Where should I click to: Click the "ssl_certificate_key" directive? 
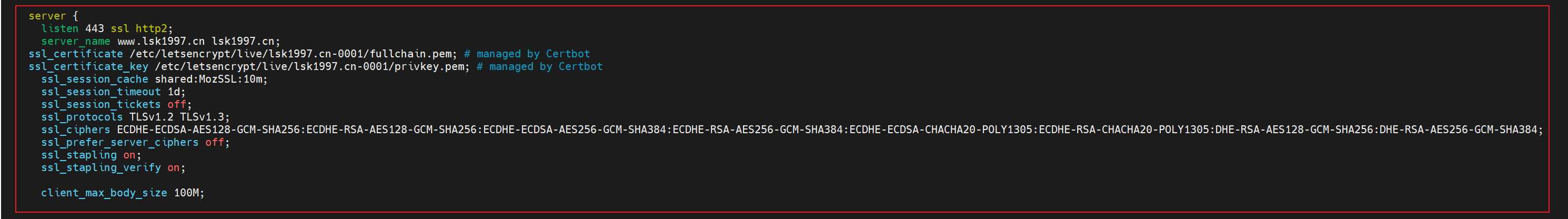pos(88,66)
